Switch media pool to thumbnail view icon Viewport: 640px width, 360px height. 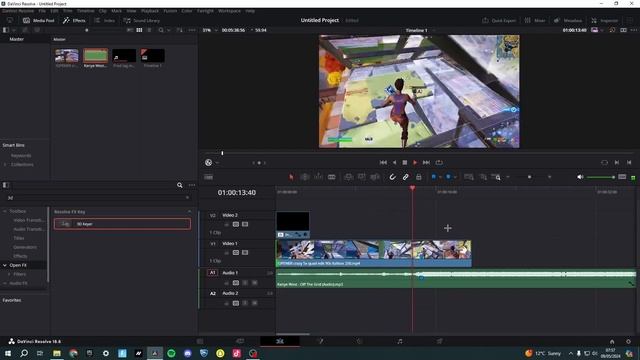pyautogui.click(x=139, y=30)
